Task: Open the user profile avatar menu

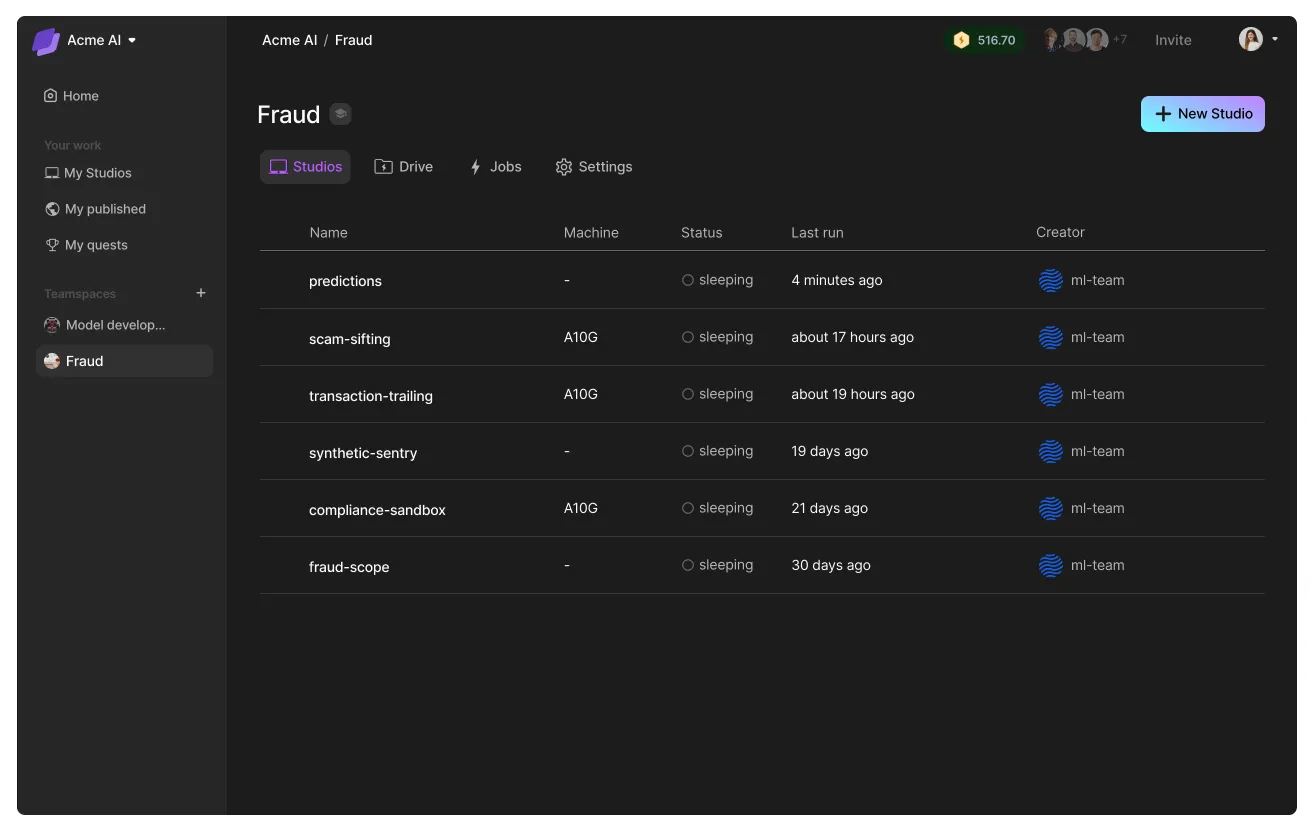Action: (x=1258, y=40)
